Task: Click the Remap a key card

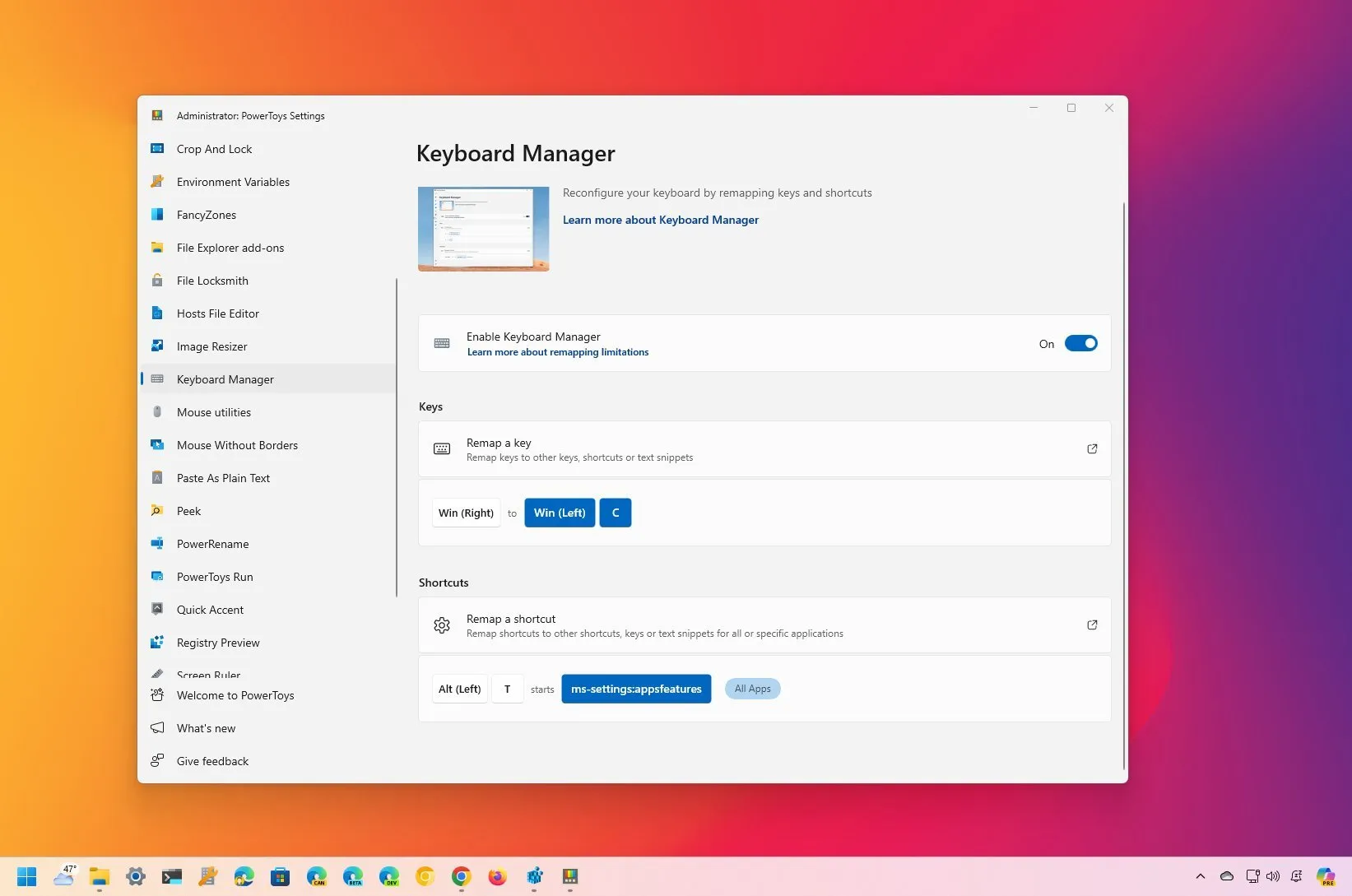Action: 764,449
